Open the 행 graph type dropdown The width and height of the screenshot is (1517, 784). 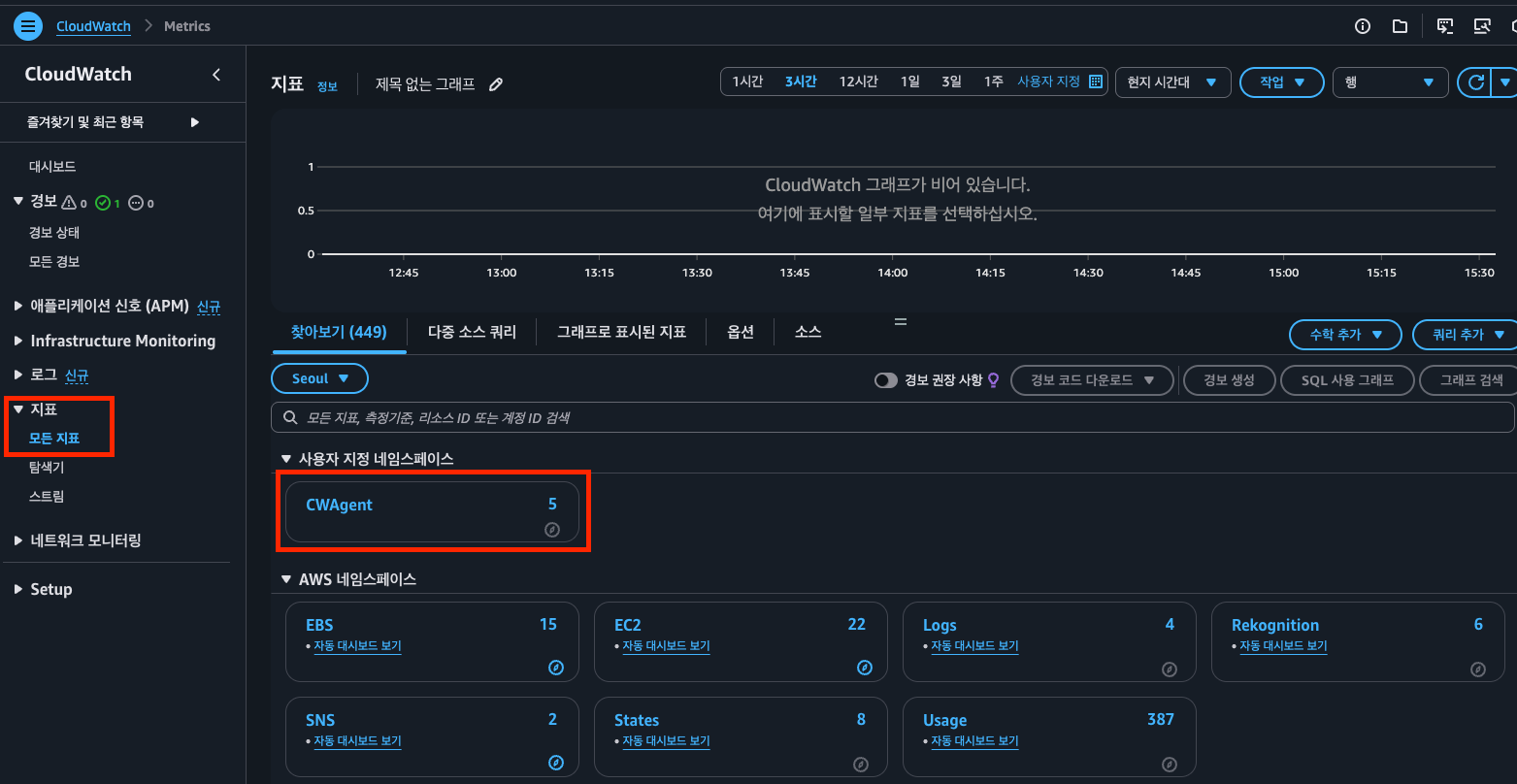tap(1391, 82)
